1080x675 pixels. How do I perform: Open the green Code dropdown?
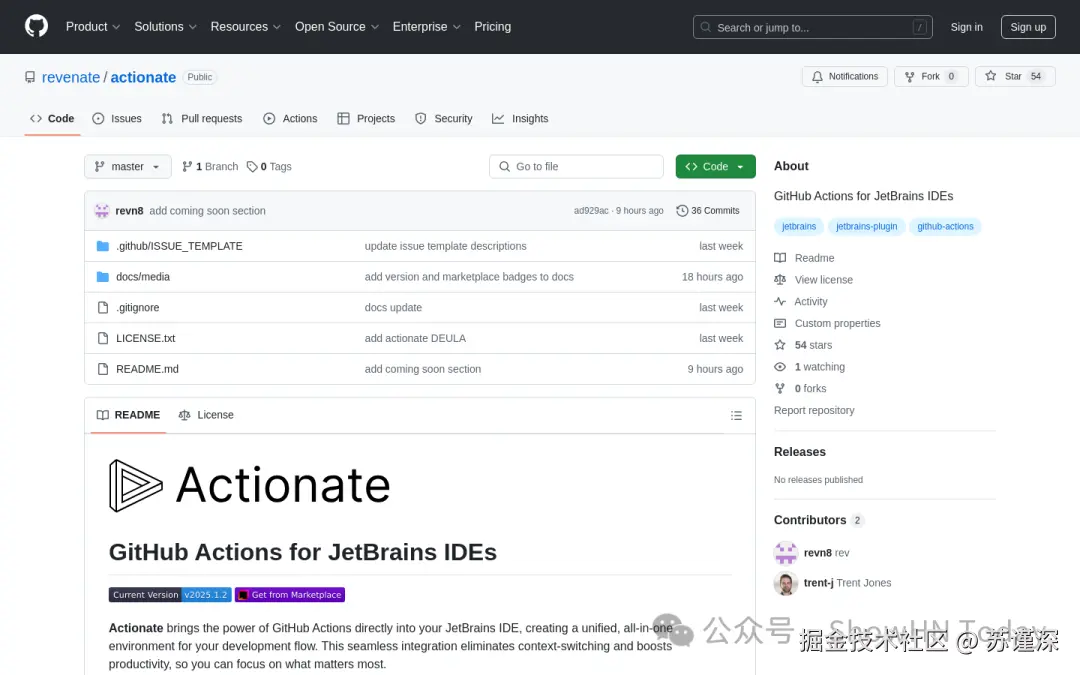click(715, 167)
